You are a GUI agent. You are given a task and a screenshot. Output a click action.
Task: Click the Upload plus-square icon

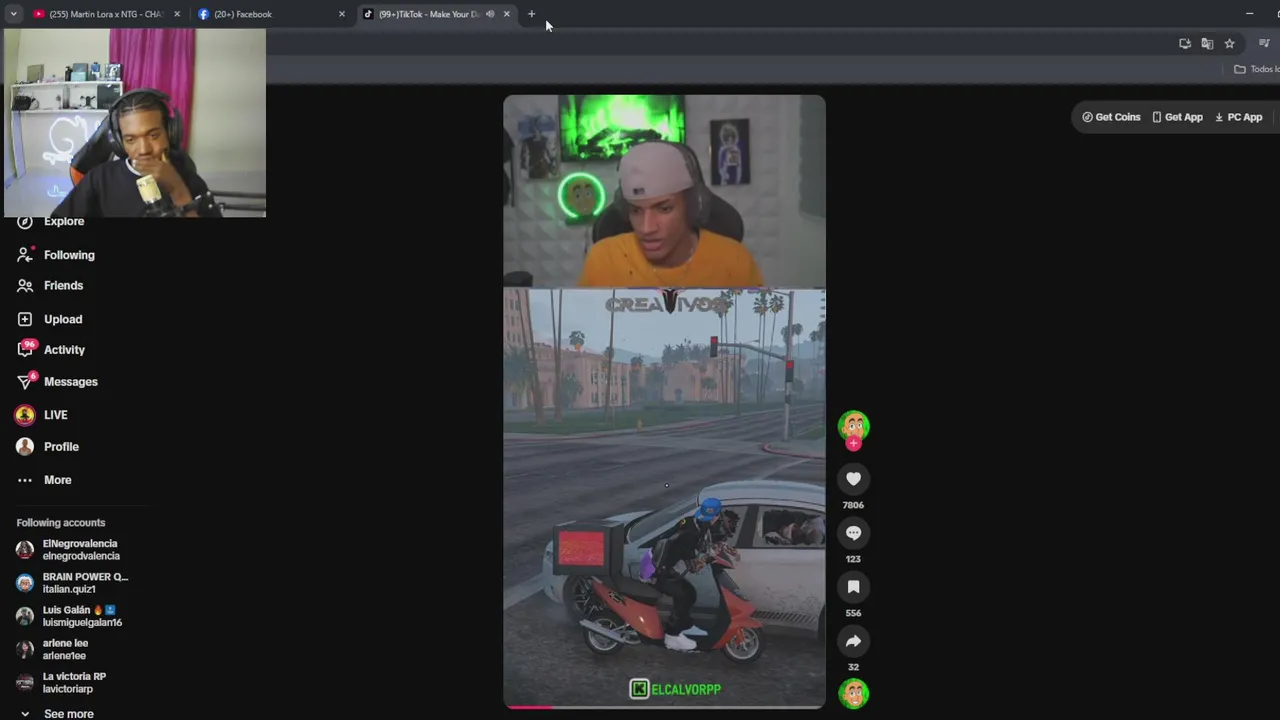pos(25,319)
